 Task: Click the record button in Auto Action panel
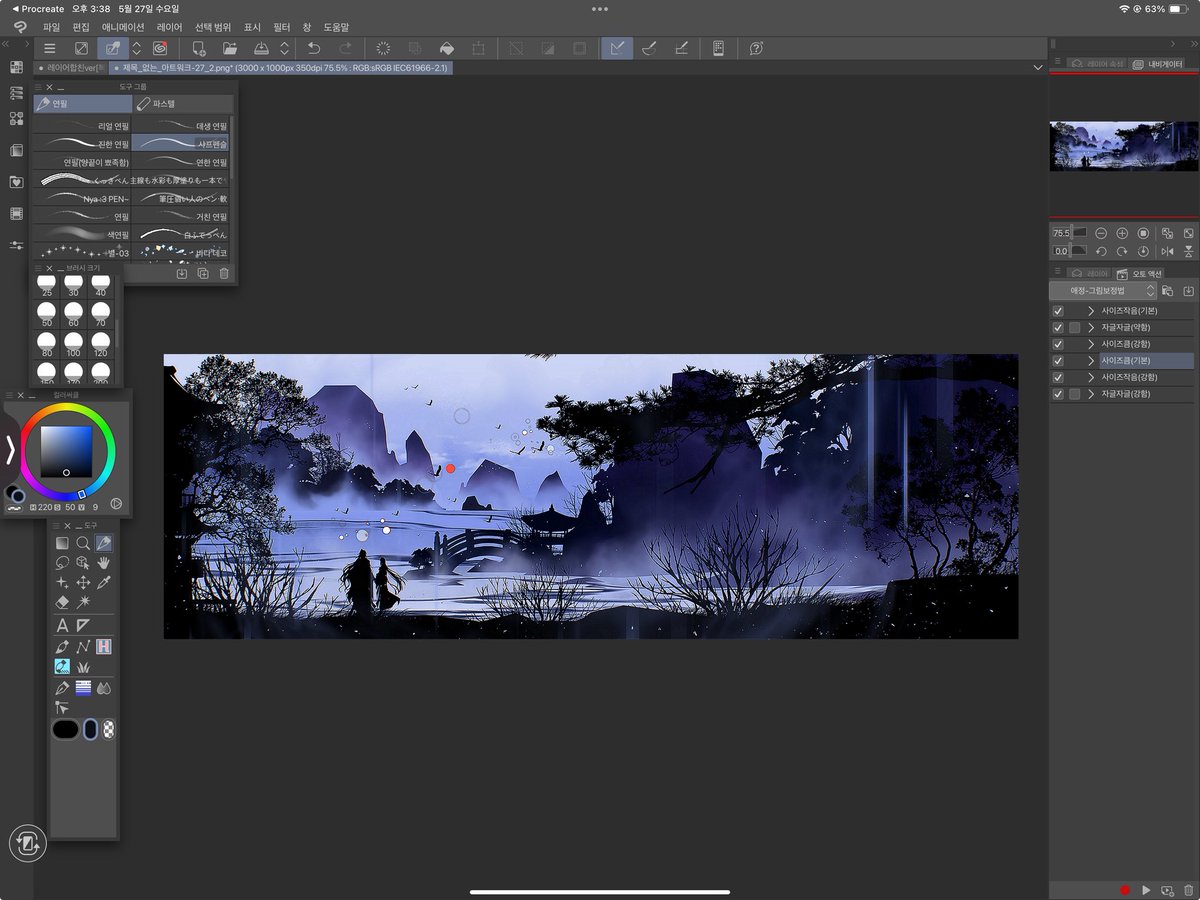pyautogui.click(x=1125, y=890)
